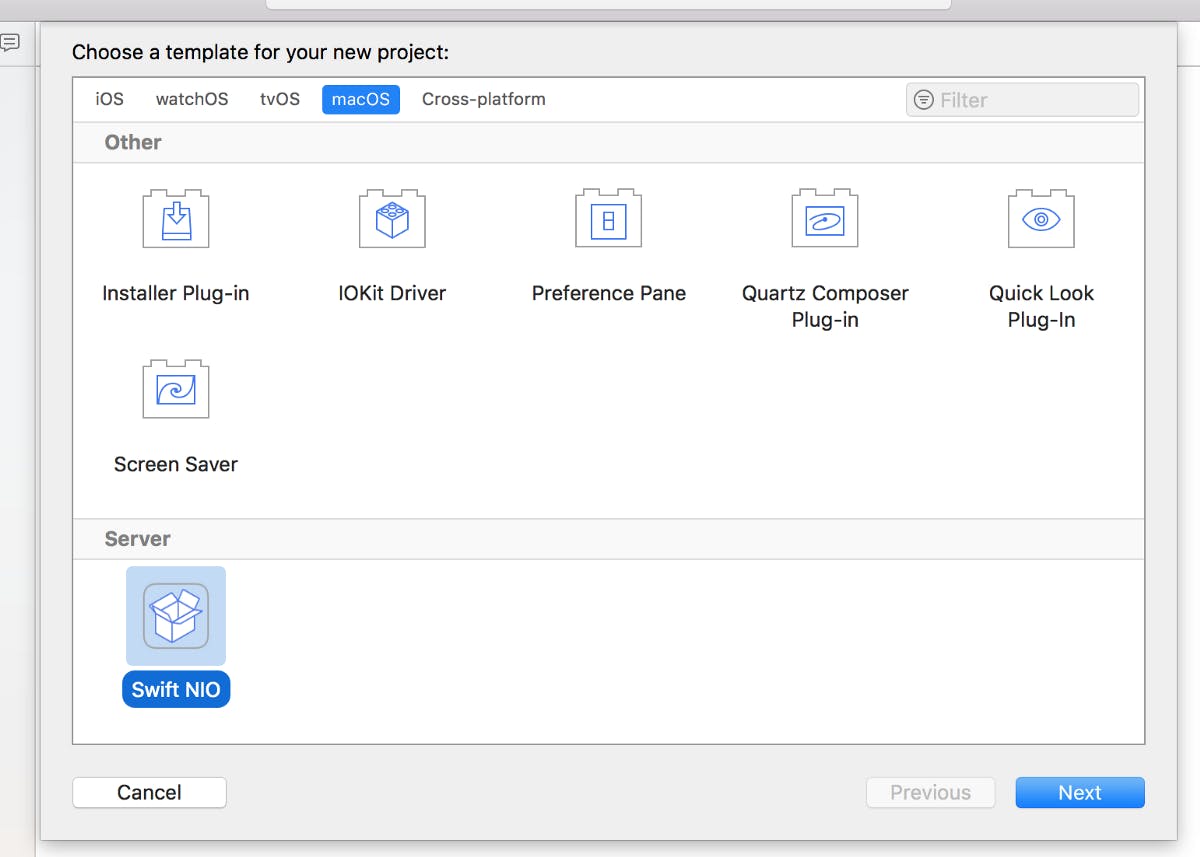
Task: Switch to the watchOS platform tab
Action: pyautogui.click(x=192, y=99)
